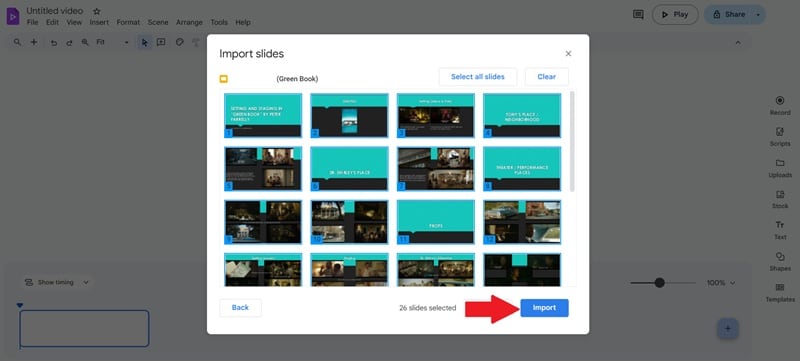This screenshot has height=361, width=800.
Task: Open the Text panel in the sidebar
Action: [x=780, y=230]
